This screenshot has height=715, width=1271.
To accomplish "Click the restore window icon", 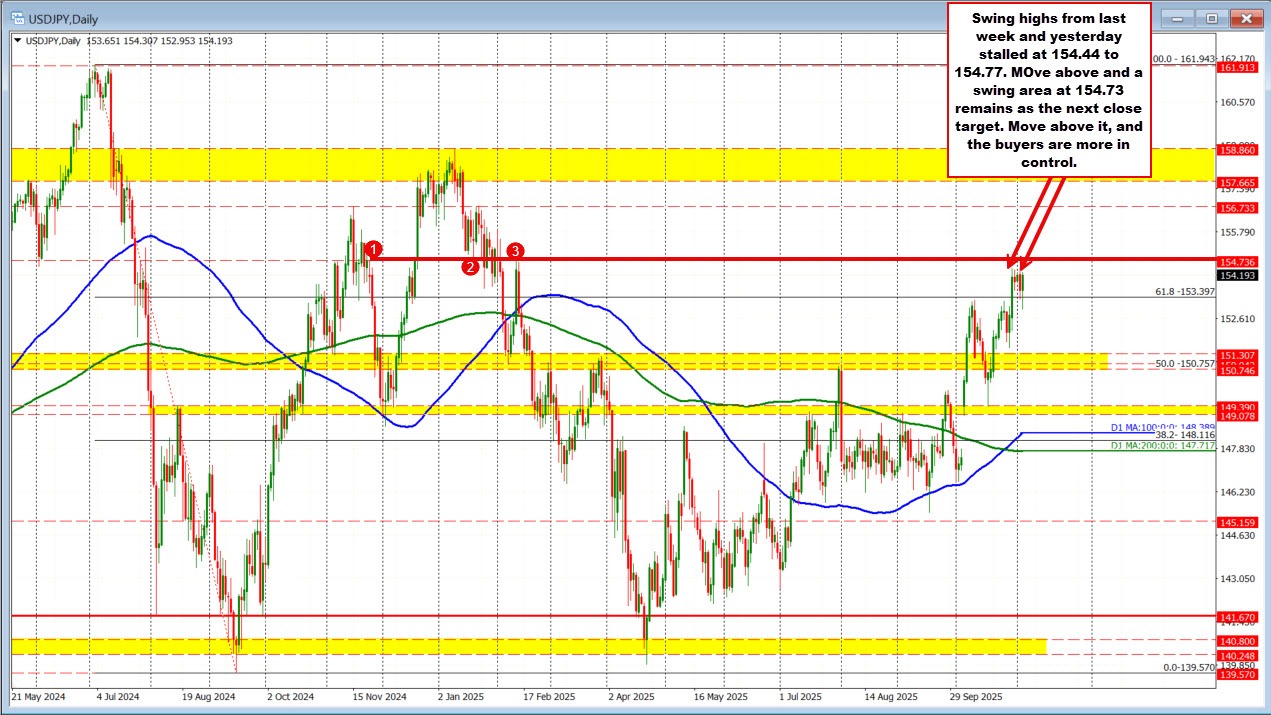I will click(1211, 18).
